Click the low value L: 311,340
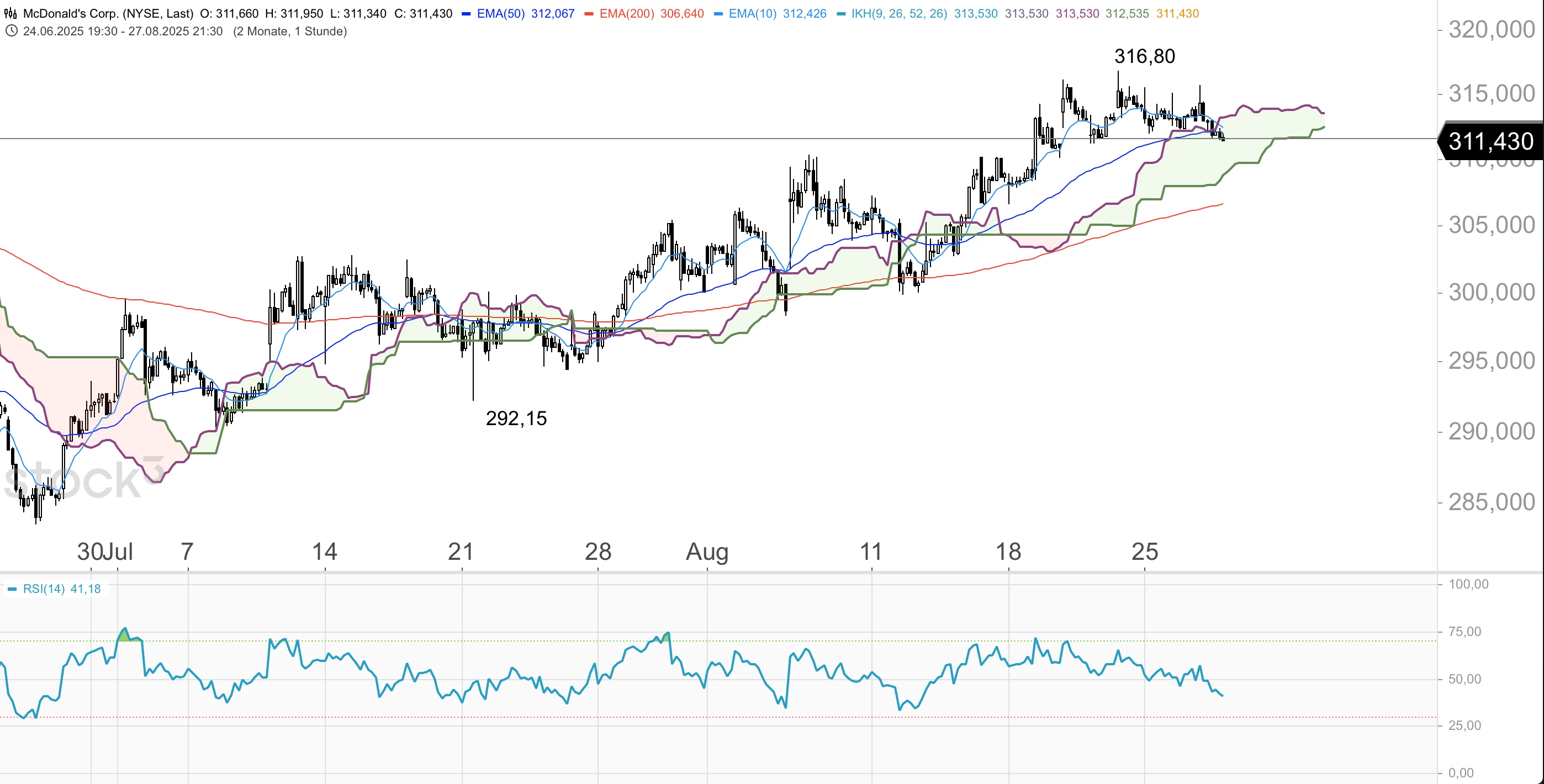Screen dimensions: 1544x784 (x=358, y=13)
